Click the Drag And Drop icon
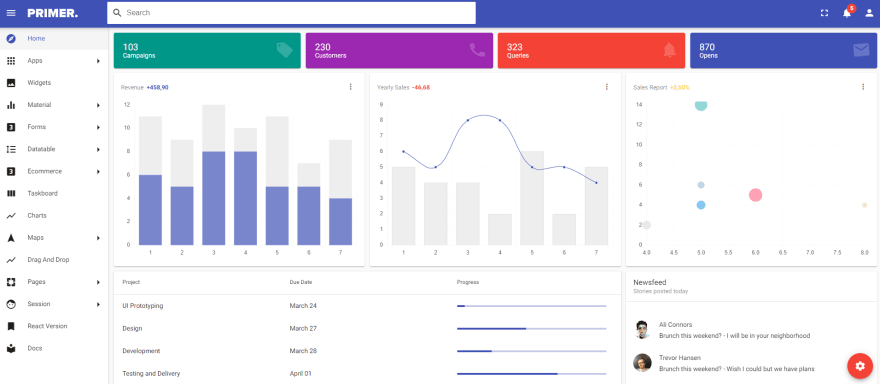 pos(11,260)
